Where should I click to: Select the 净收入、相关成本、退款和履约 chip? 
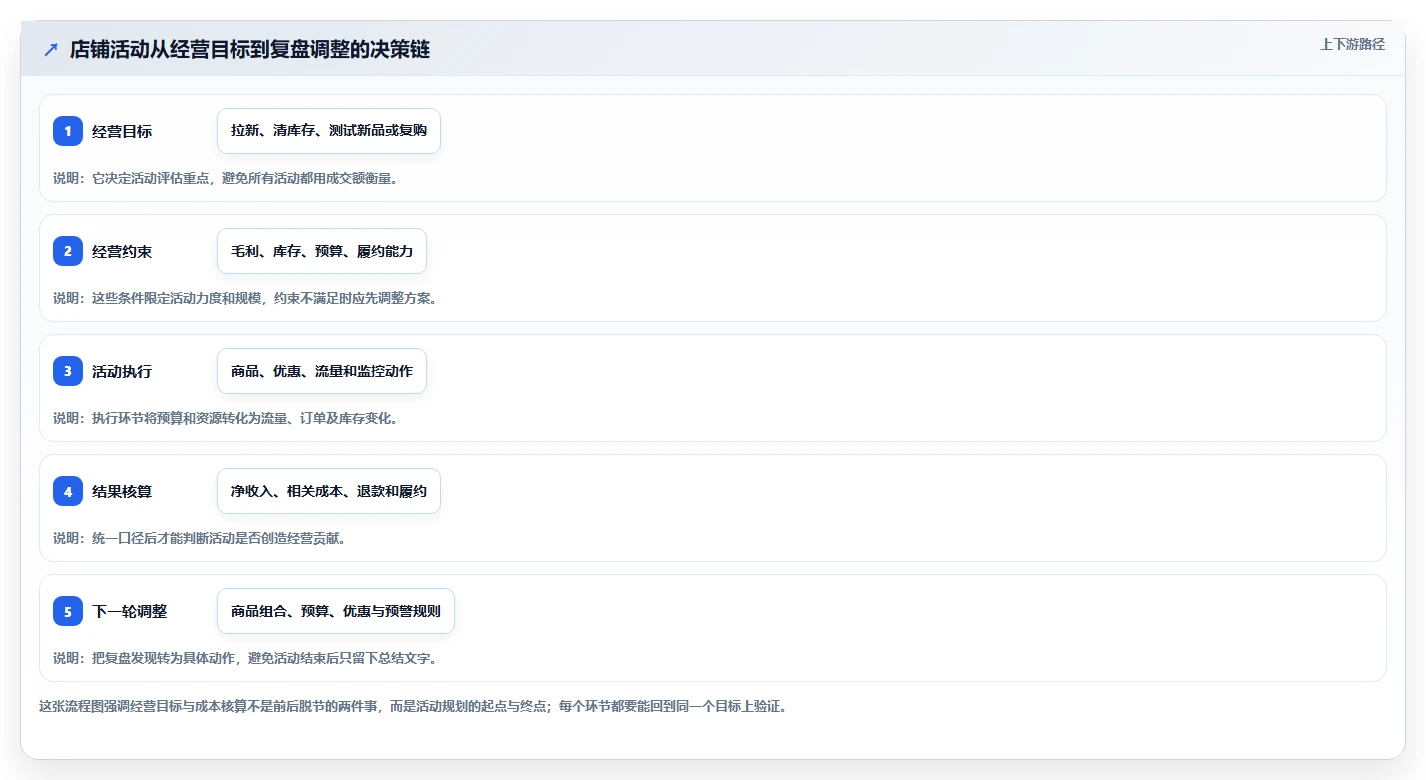pyautogui.click(x=329, y=491)
